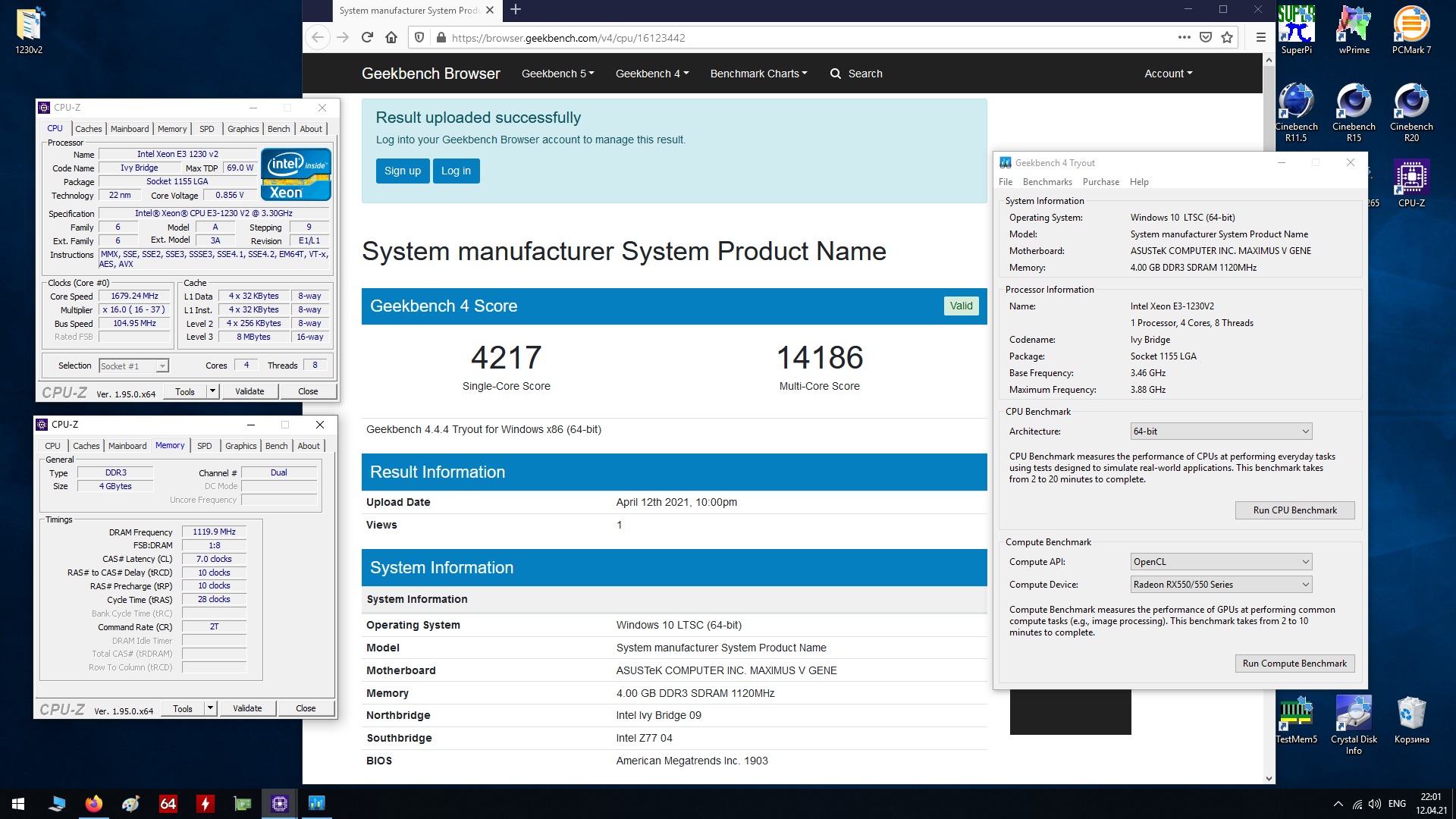Screen dimensions: 1456x819
Task: Open a new browser tab with plus icon
Action: coord(516,10)
